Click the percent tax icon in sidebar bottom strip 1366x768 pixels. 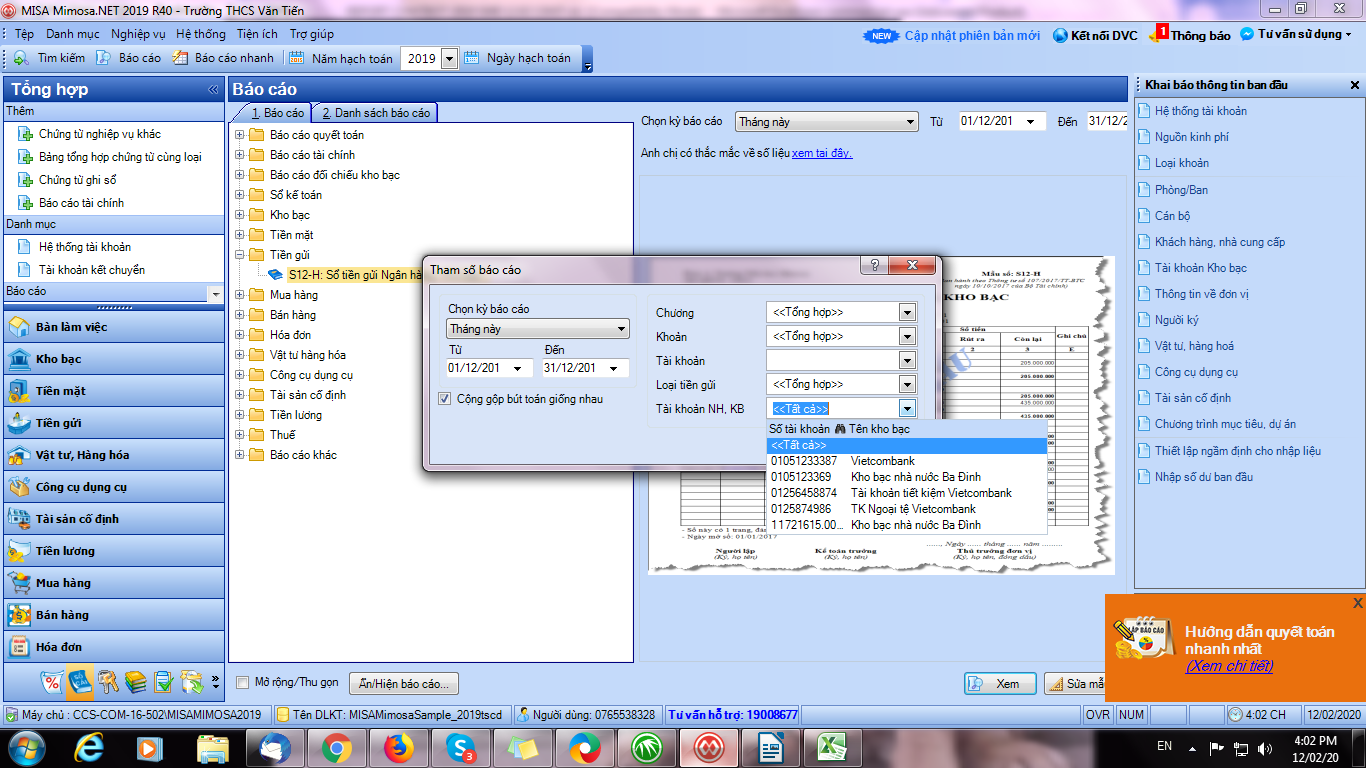51,682
